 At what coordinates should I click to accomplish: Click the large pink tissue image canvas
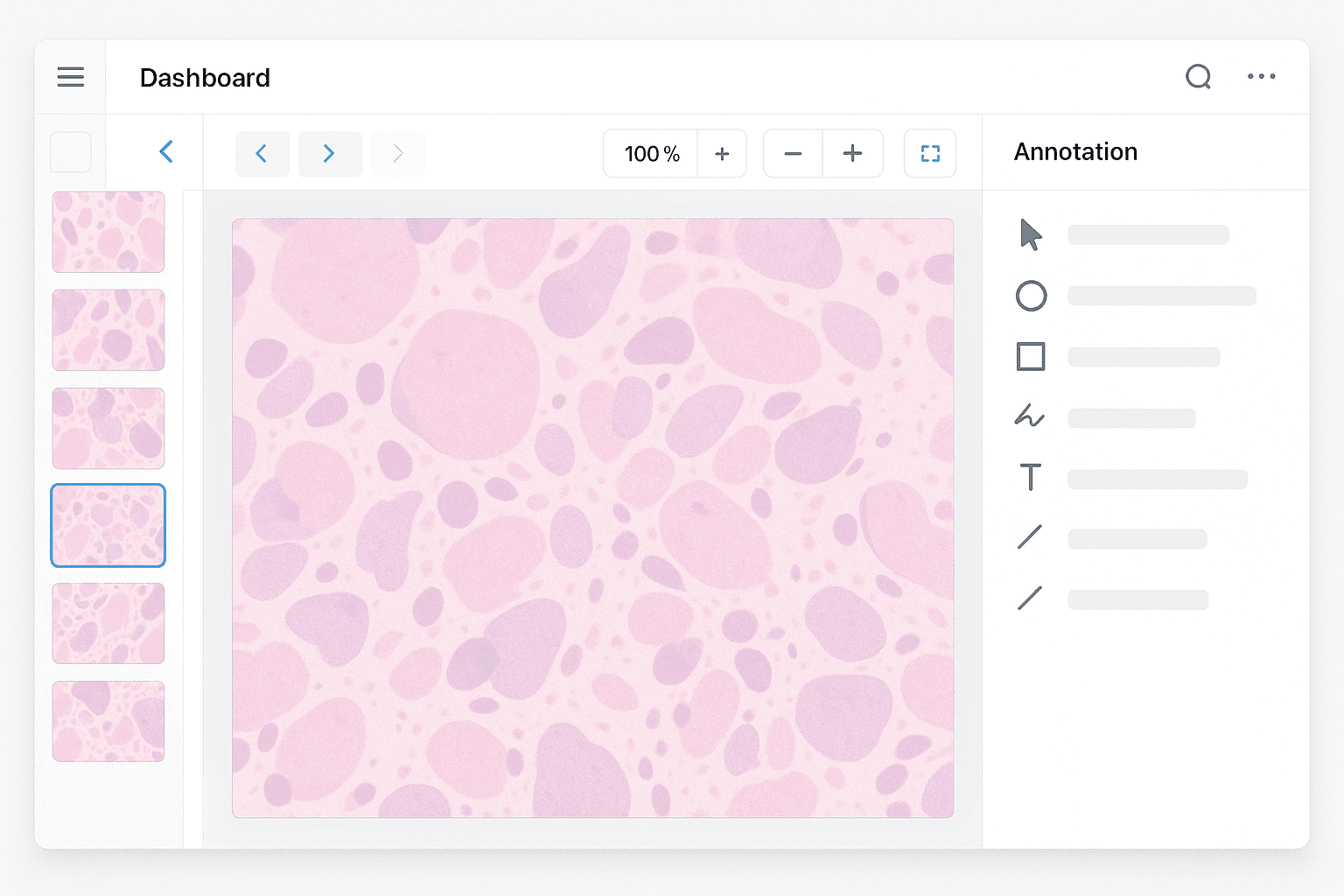click(593, 518)
